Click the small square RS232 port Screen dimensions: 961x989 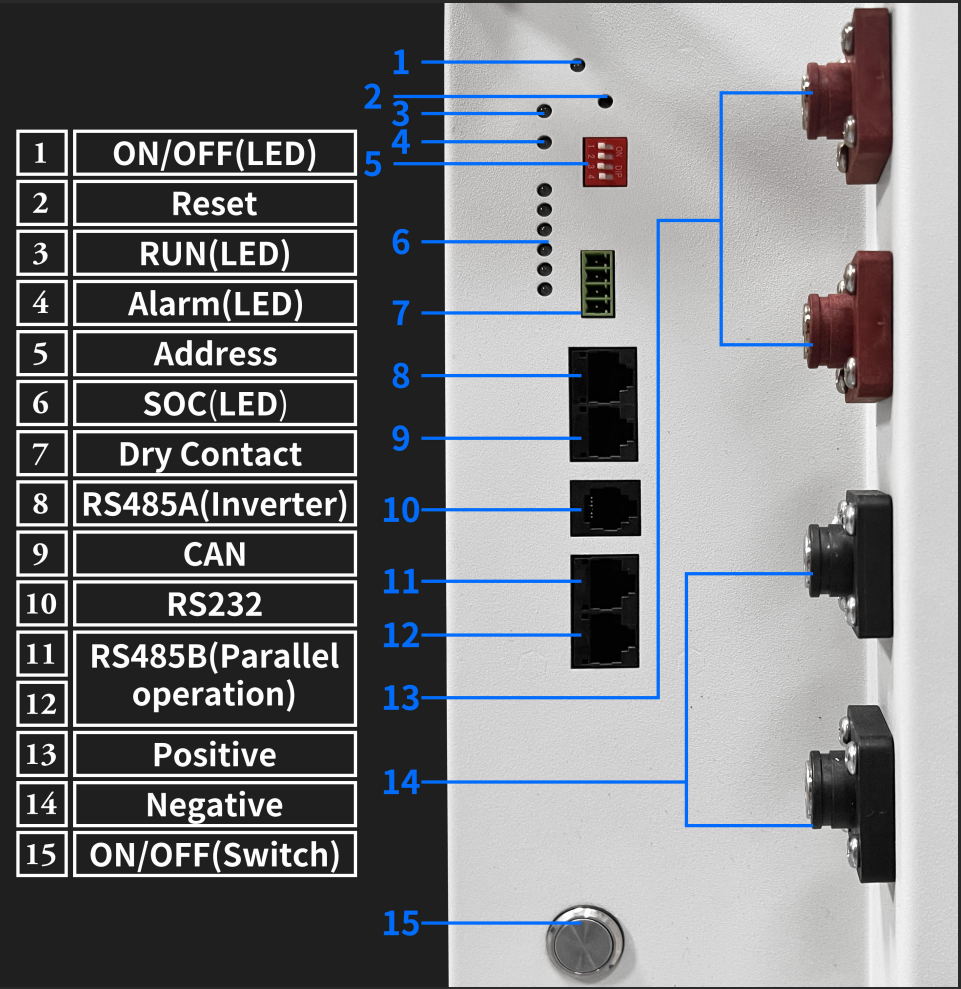[605, 508]
